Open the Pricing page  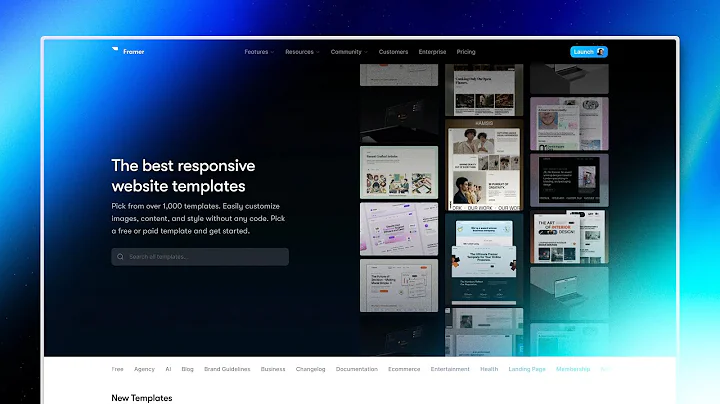(466, 52)
